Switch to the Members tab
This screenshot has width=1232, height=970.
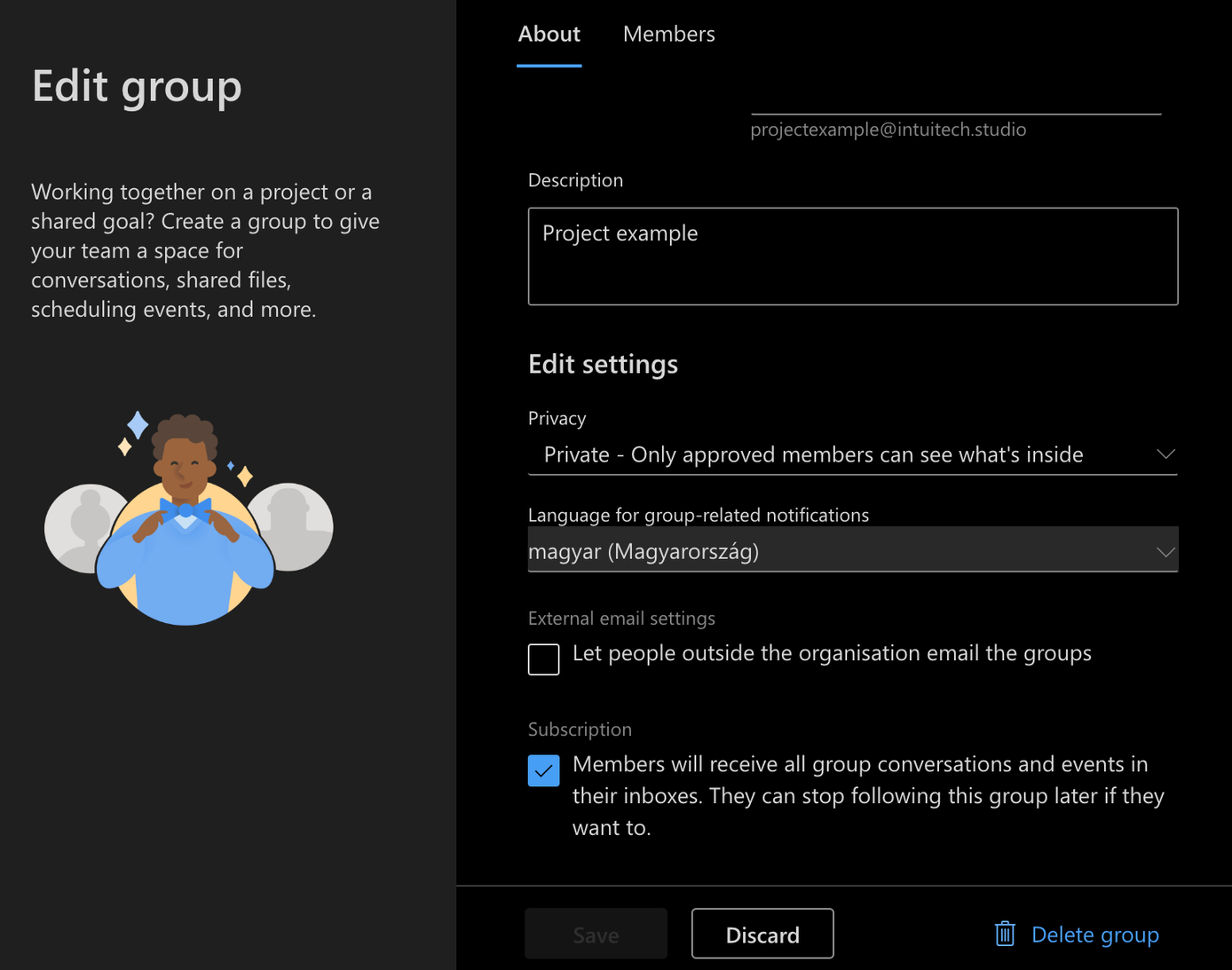668,34
